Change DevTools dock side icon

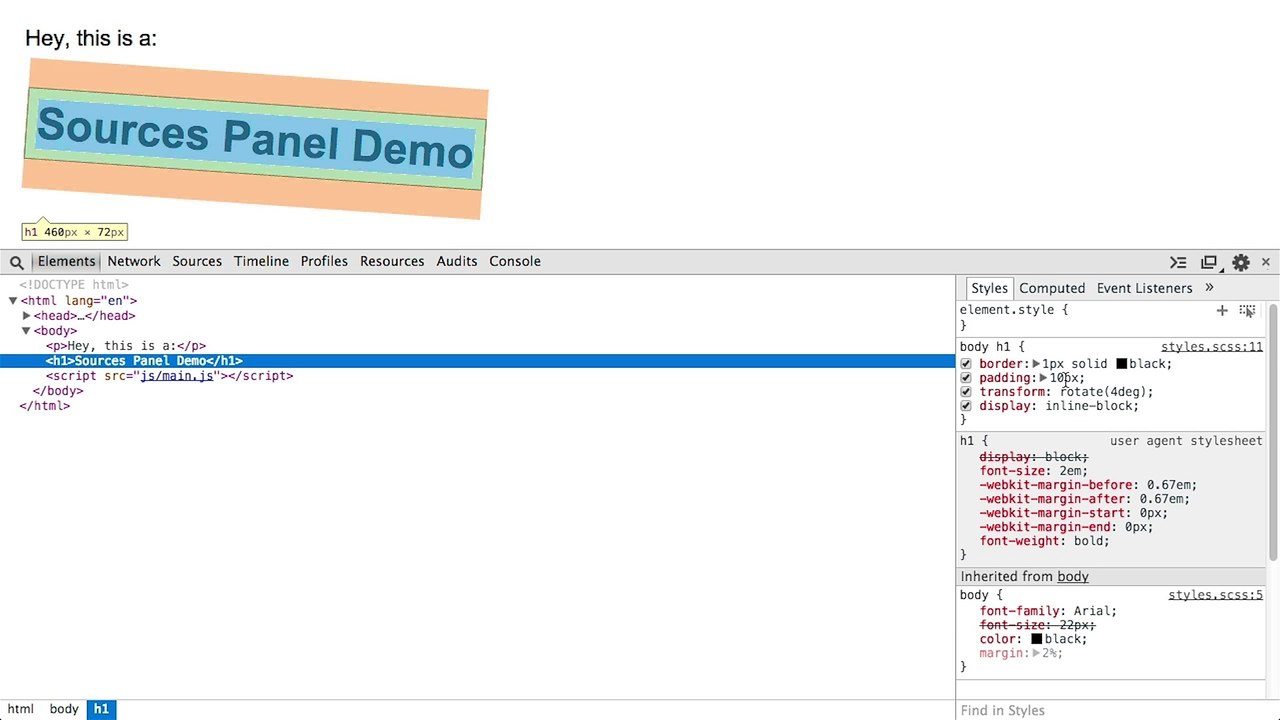1209,262
